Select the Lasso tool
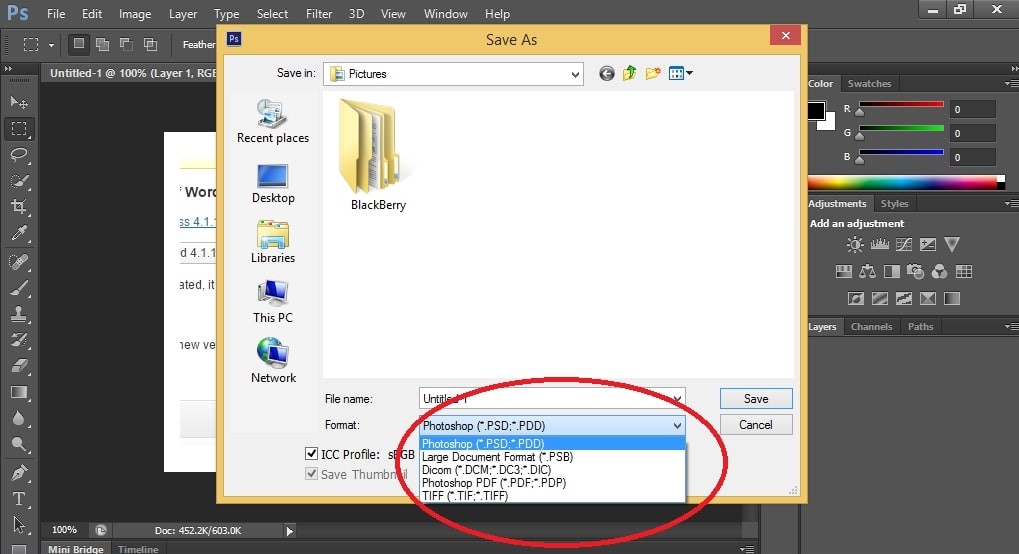1019x554 pixels. [19, 155]
